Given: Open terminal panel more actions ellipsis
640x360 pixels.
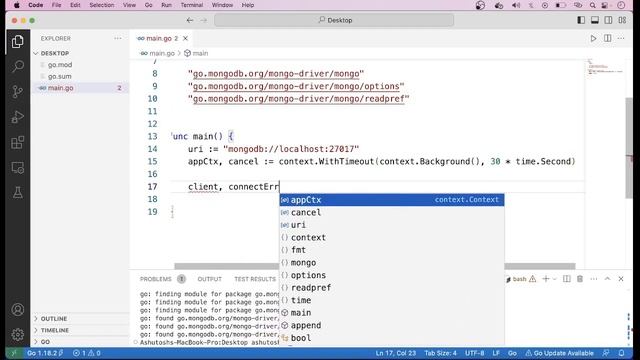Looking at the screenshot, I should point(593,279).
